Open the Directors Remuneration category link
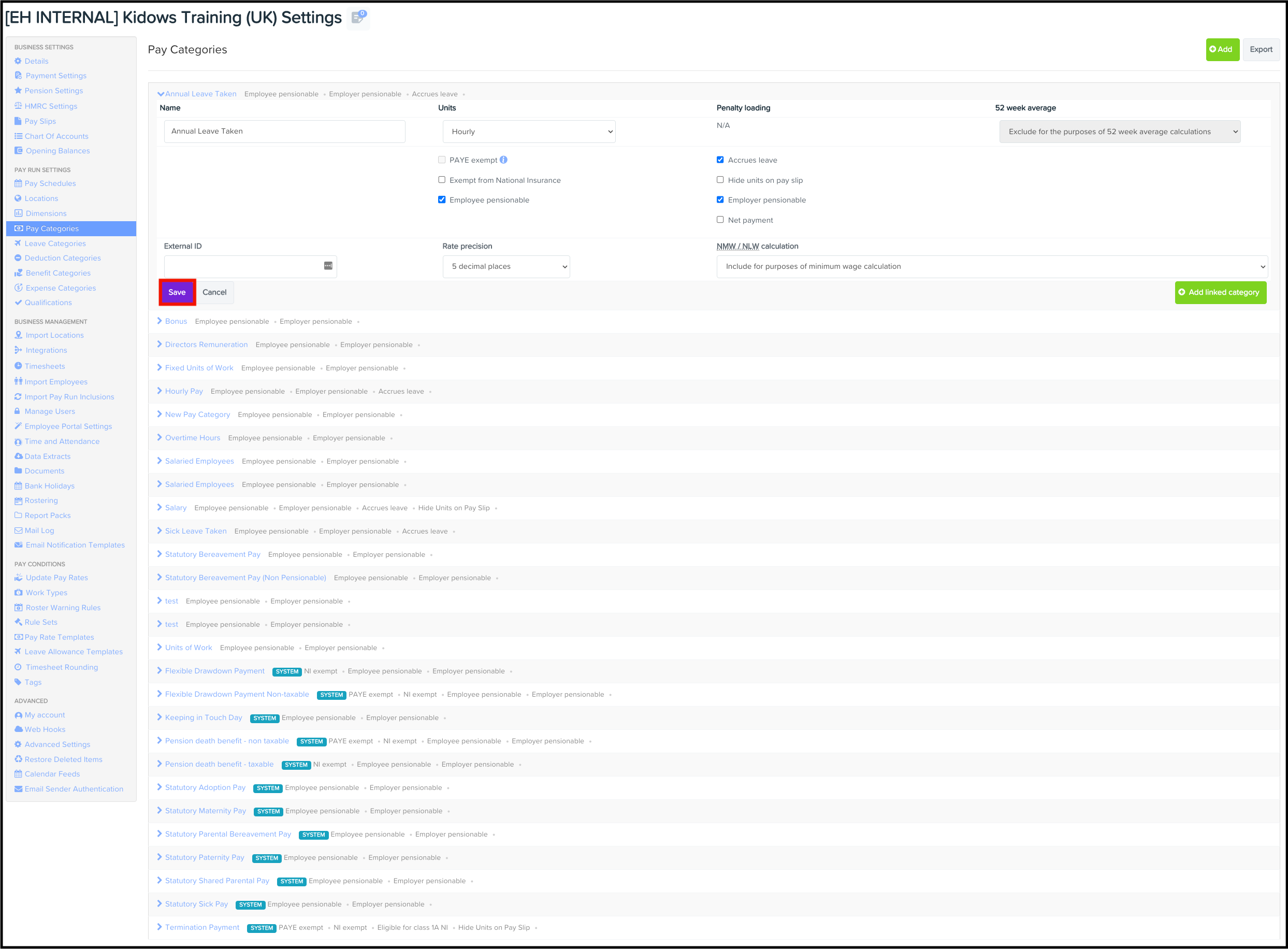This screenshot has width=1288, height=949. pyautogui.click(x=206, y=344)
